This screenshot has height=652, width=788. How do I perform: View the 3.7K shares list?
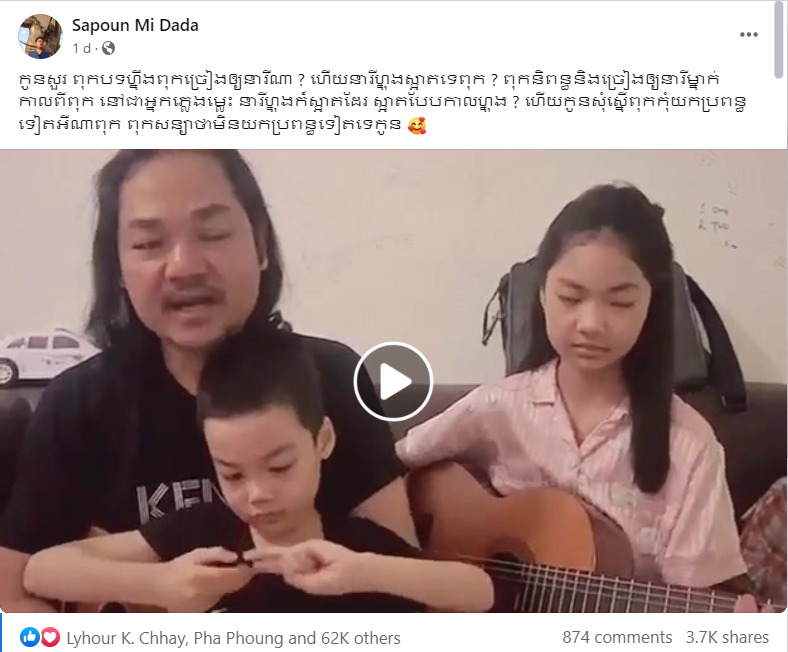pos(727,637)
